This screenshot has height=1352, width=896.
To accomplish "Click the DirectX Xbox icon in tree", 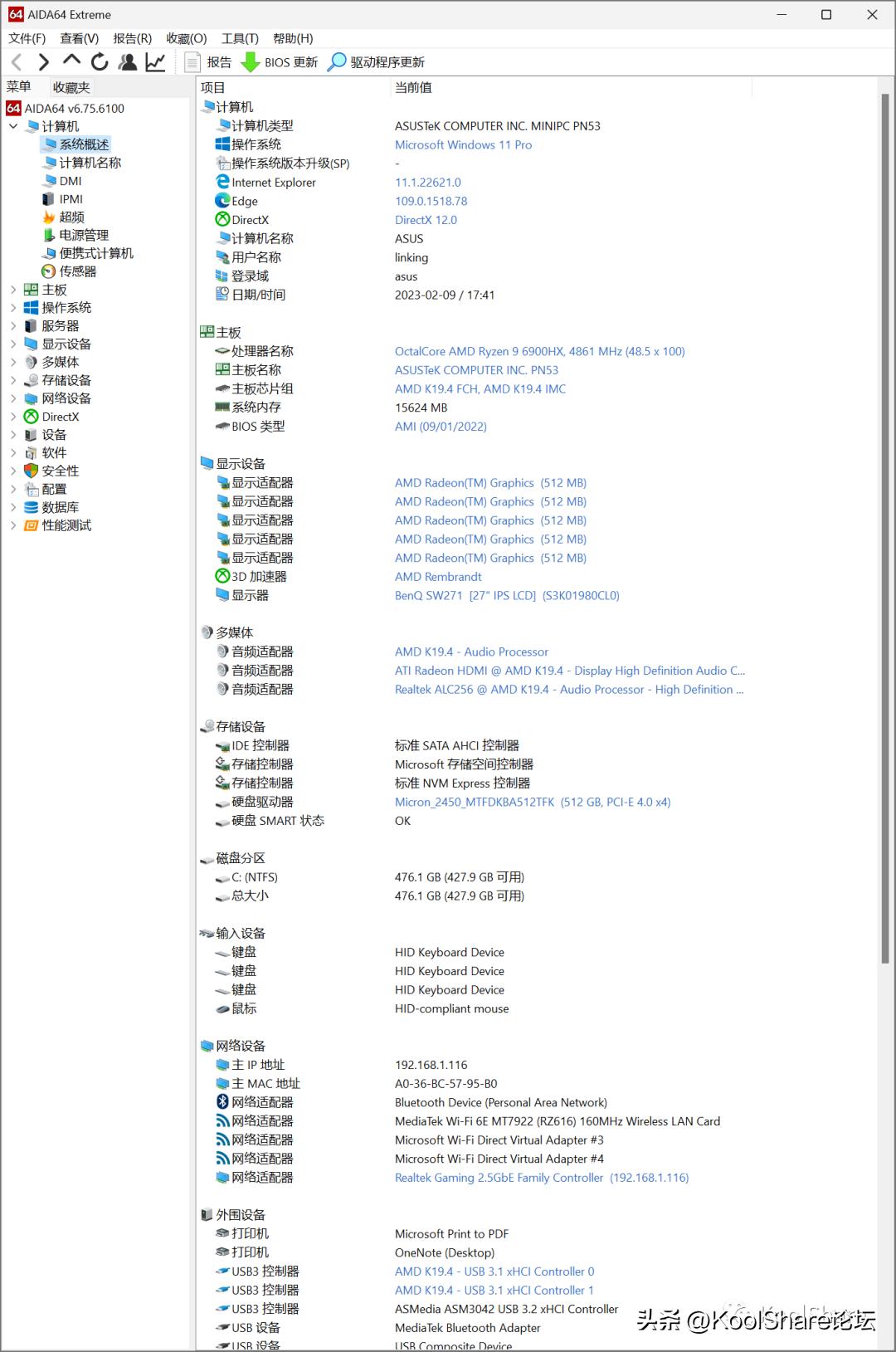I will [32, 417].
